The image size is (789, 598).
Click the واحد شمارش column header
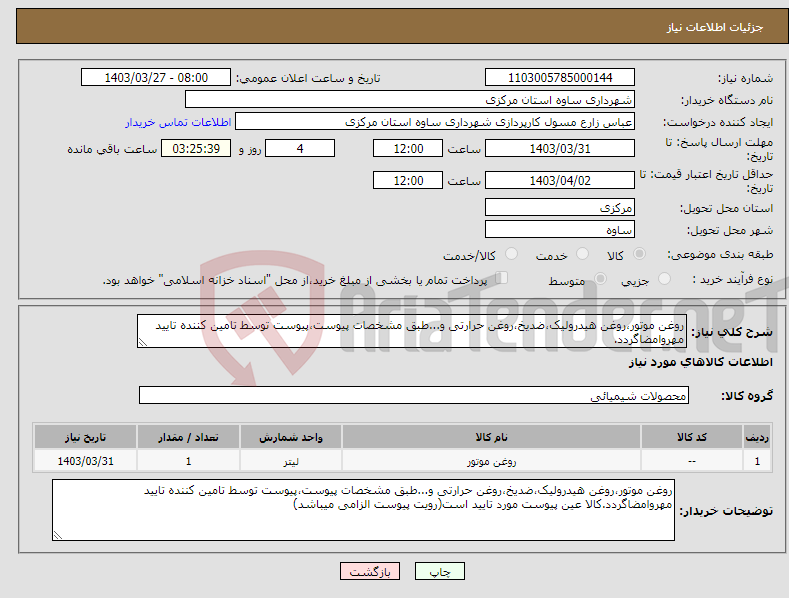(x=291, y=437)
